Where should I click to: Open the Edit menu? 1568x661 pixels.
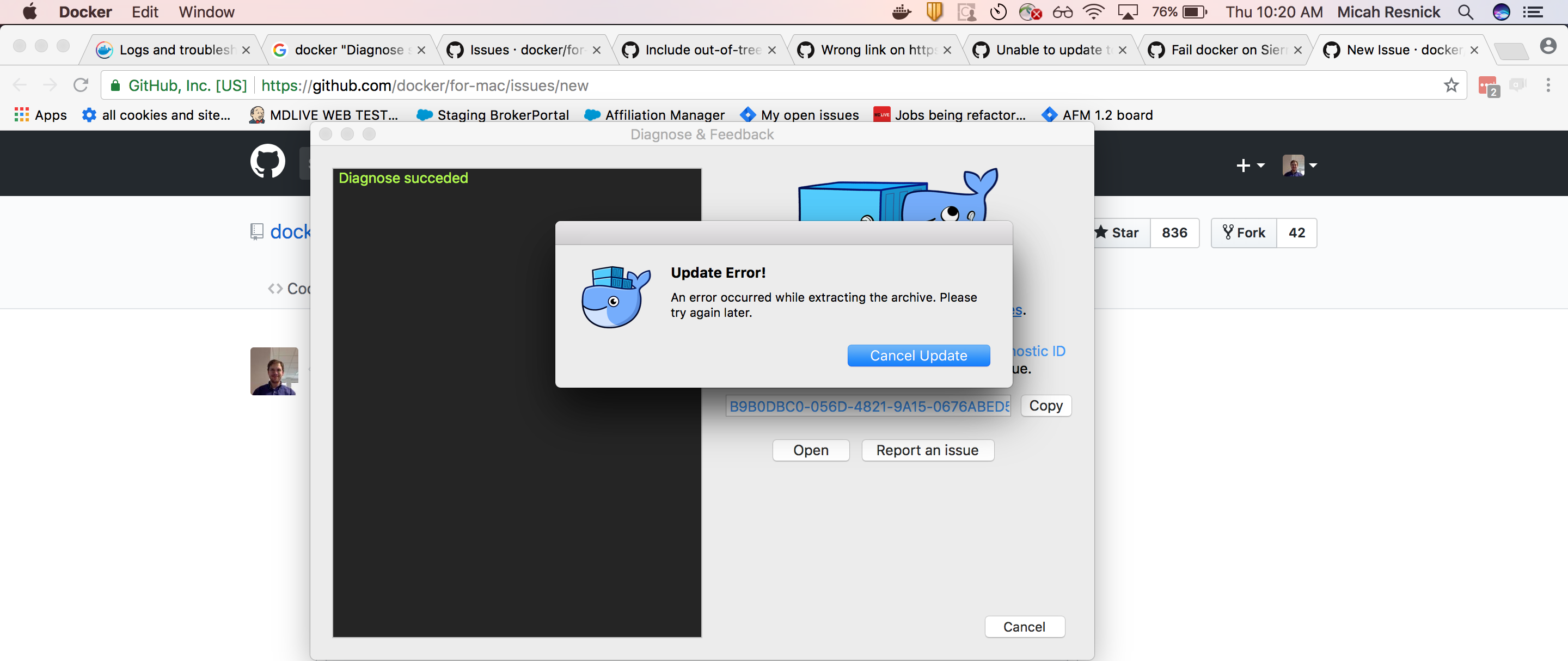point(145,12)
